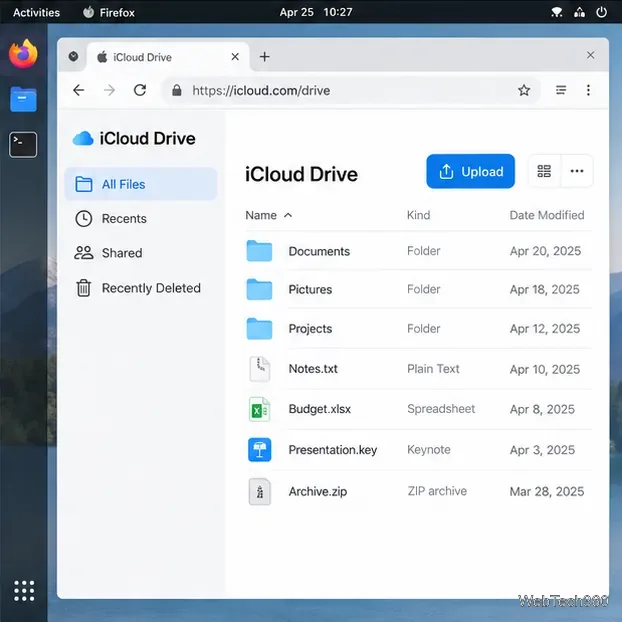
Task: Click the Wi-Fi status icon
Action: [557, 12]
